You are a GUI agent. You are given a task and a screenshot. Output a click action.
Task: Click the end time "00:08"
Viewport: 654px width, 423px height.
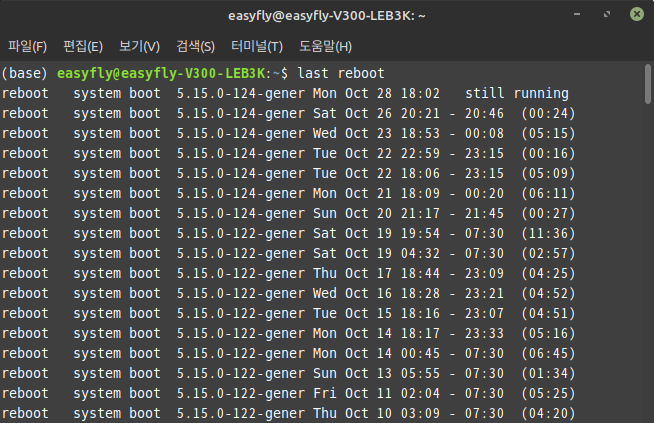tap(484, 133)
